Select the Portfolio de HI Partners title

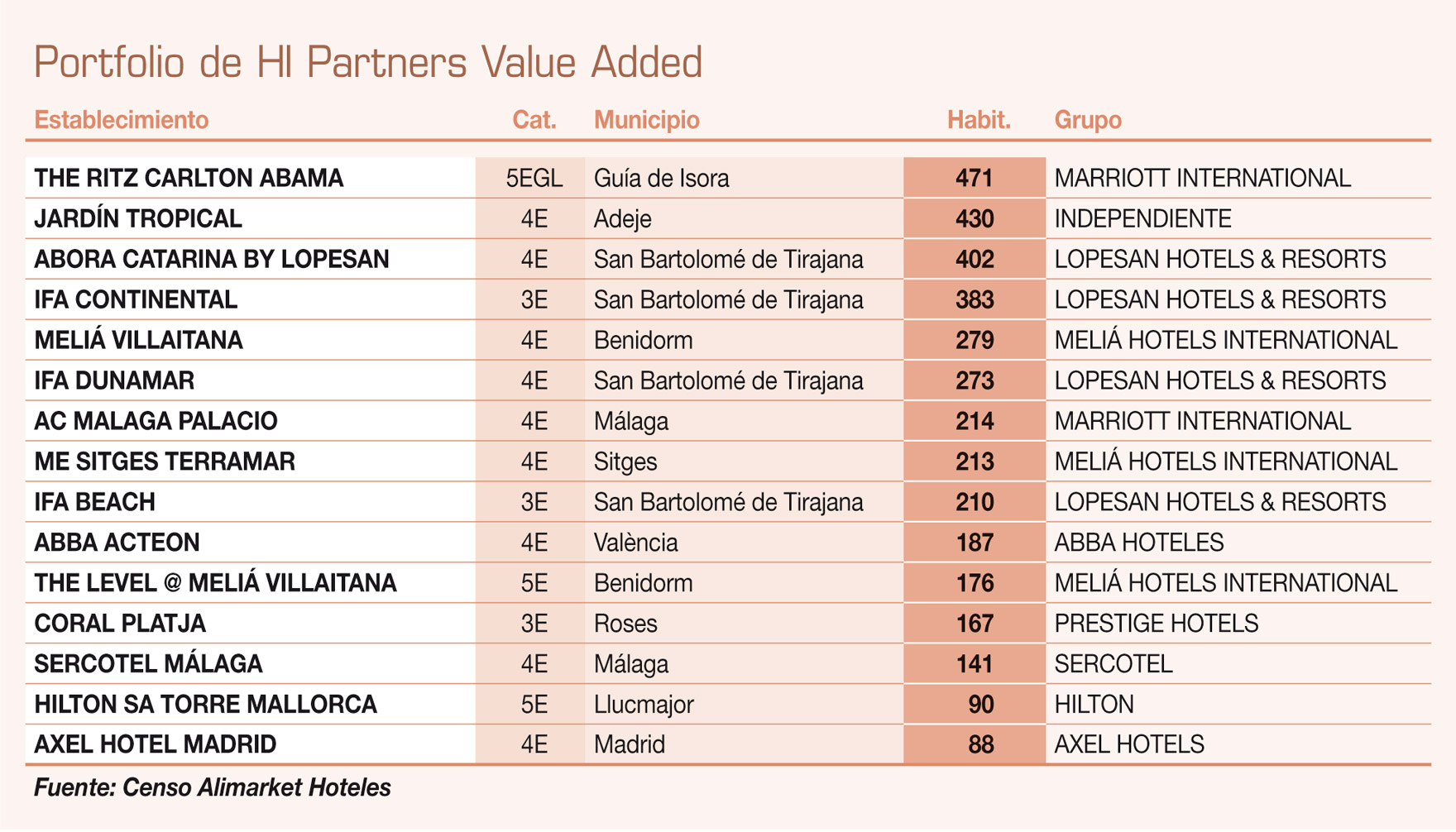[367, 62]
